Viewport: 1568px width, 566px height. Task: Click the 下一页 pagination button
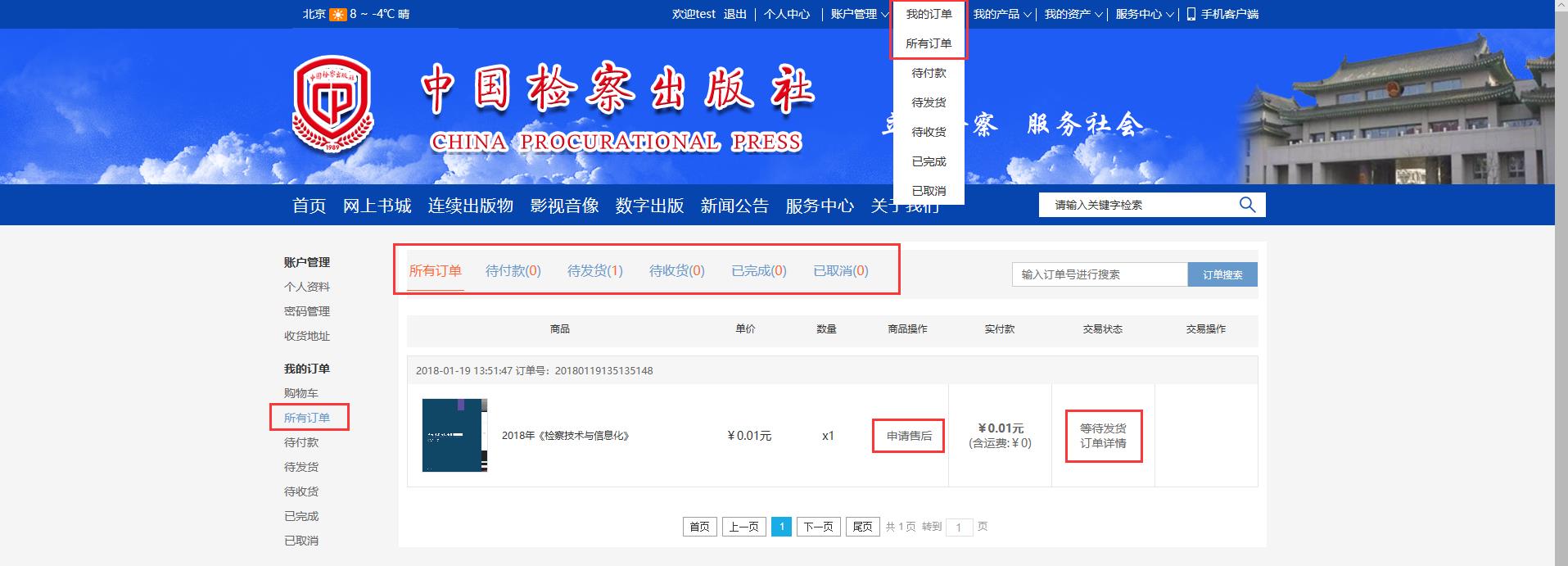click(818, 527)
